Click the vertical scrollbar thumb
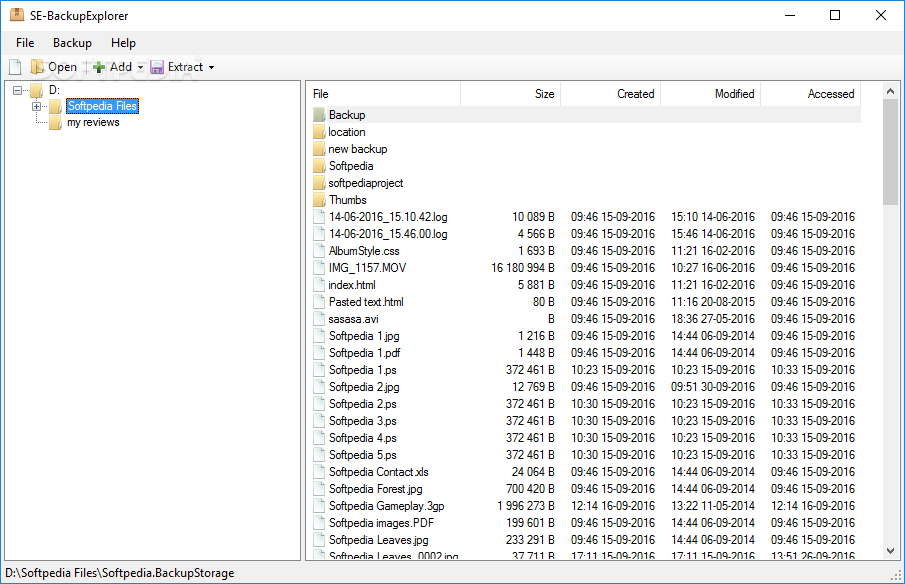The height and width of the screenshot is (584, 905). [890, 152]
